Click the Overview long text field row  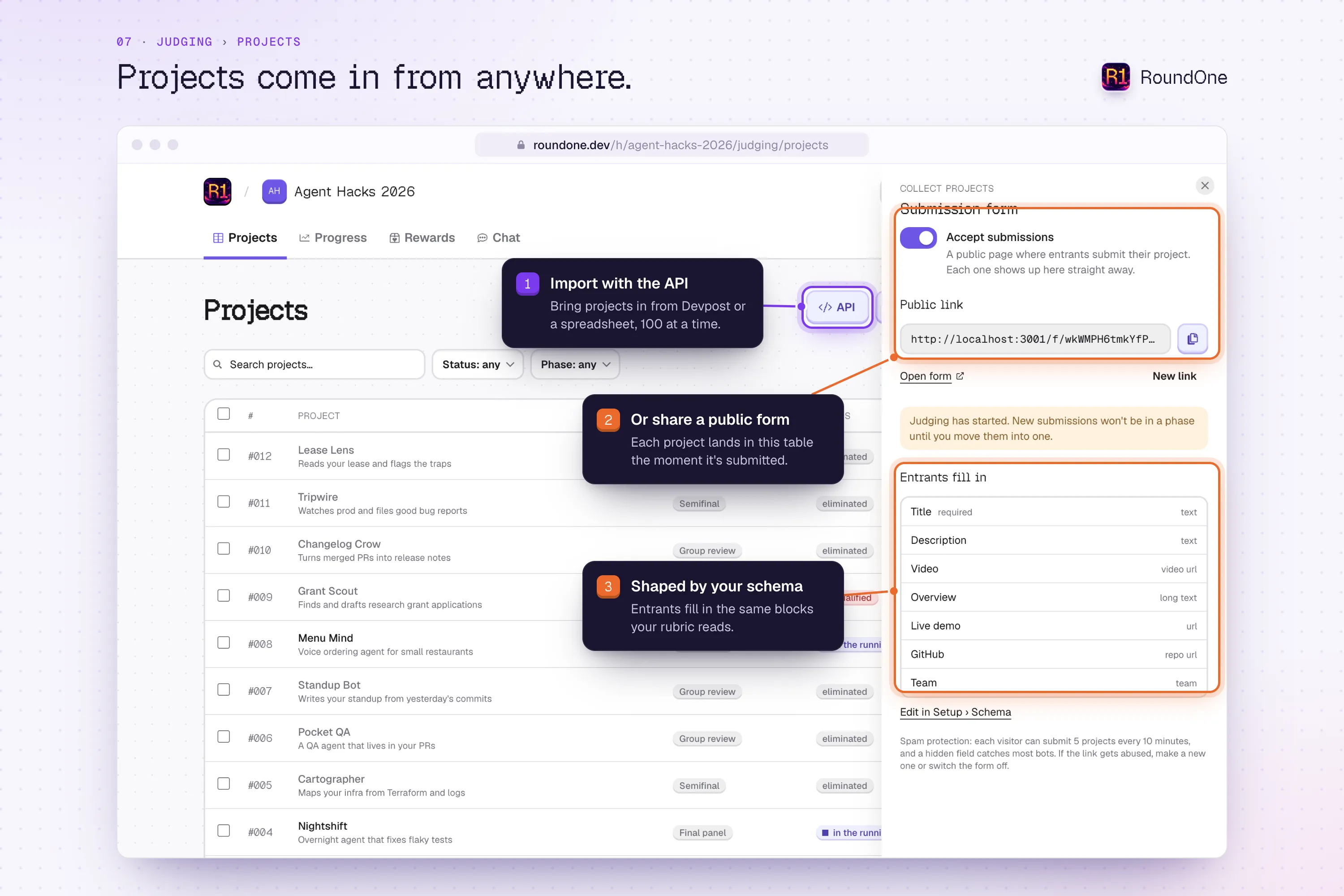(x=1054, y=597)
